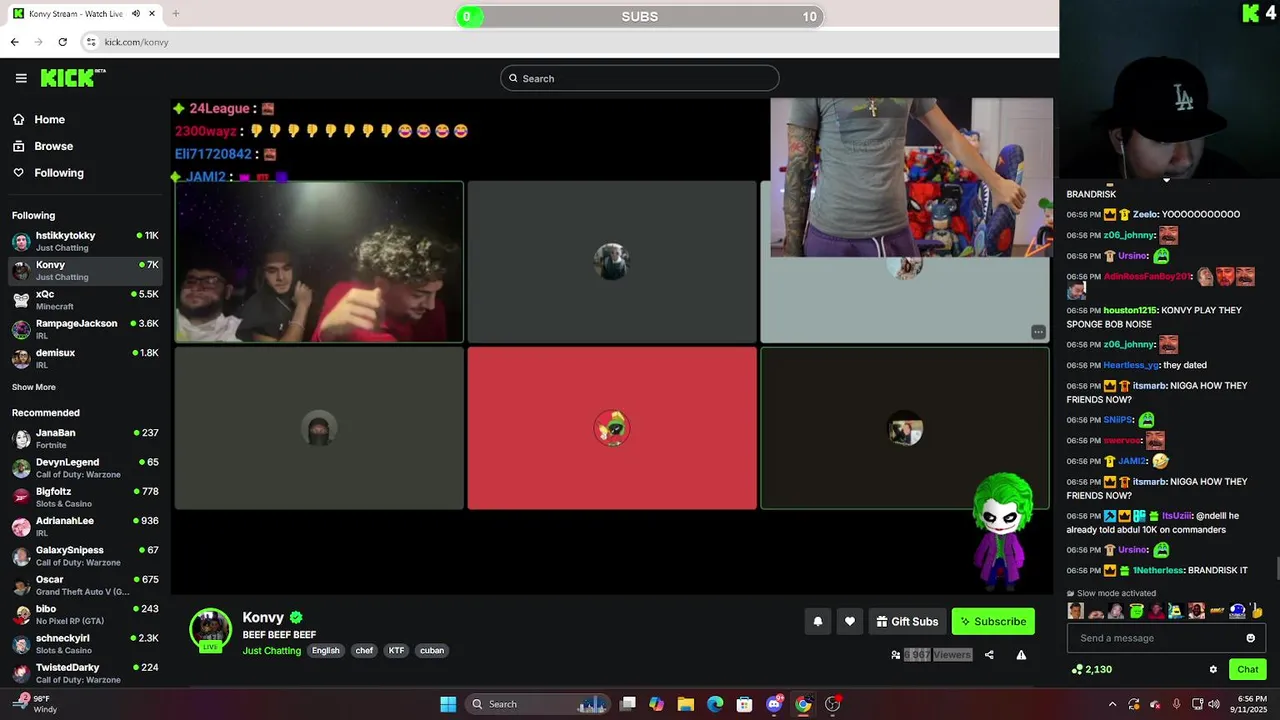Open hstikkytokky channel in Following list

(85, 241)
